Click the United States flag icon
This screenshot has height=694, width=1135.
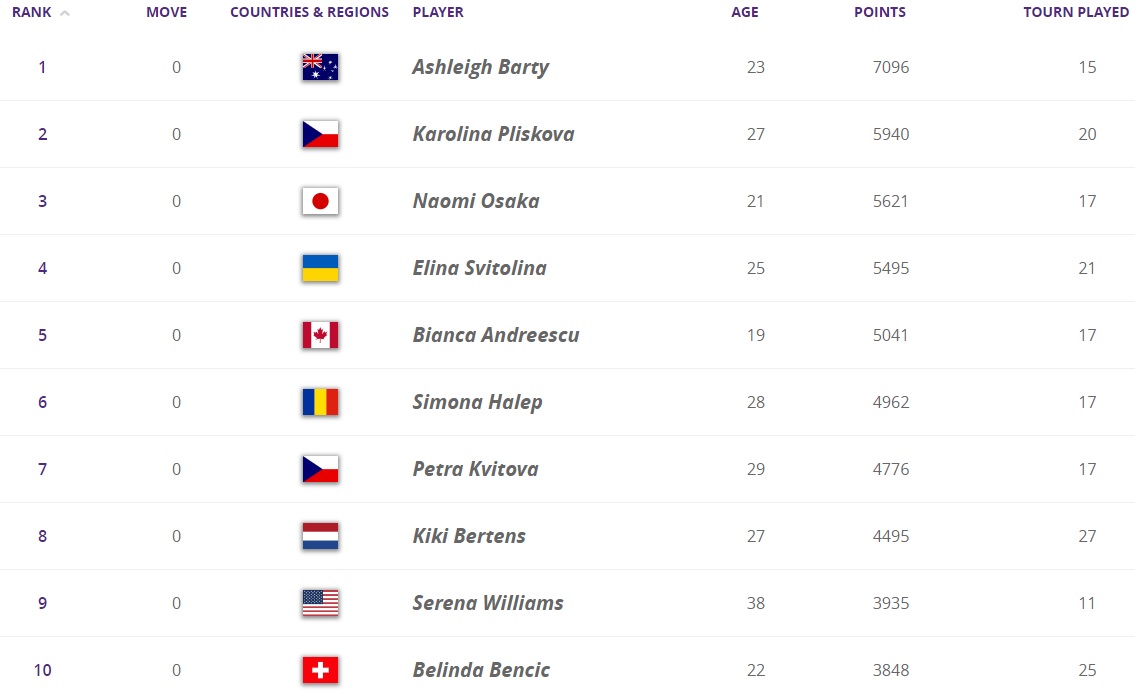(x=320, y=603)
